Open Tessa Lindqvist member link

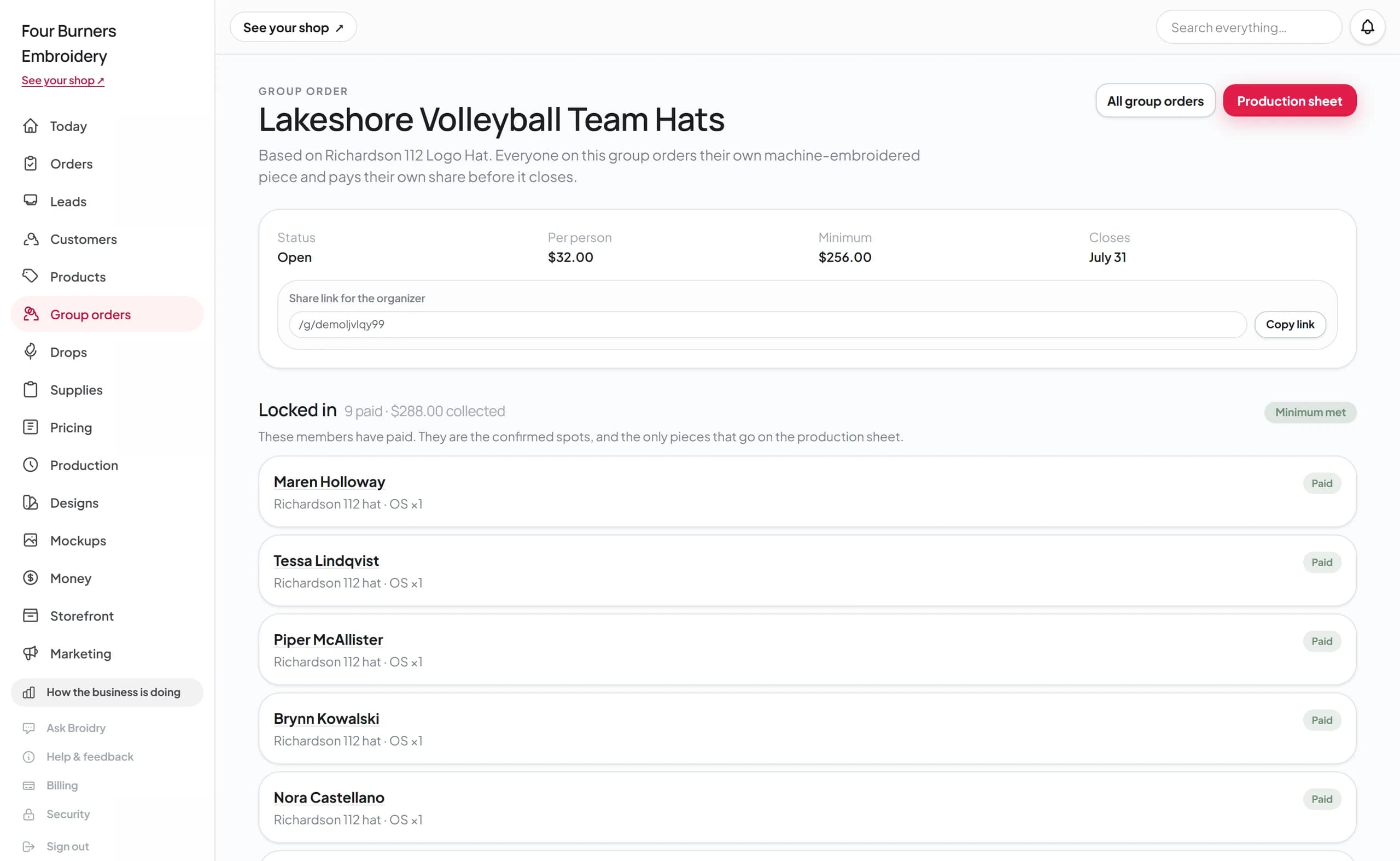326,561
